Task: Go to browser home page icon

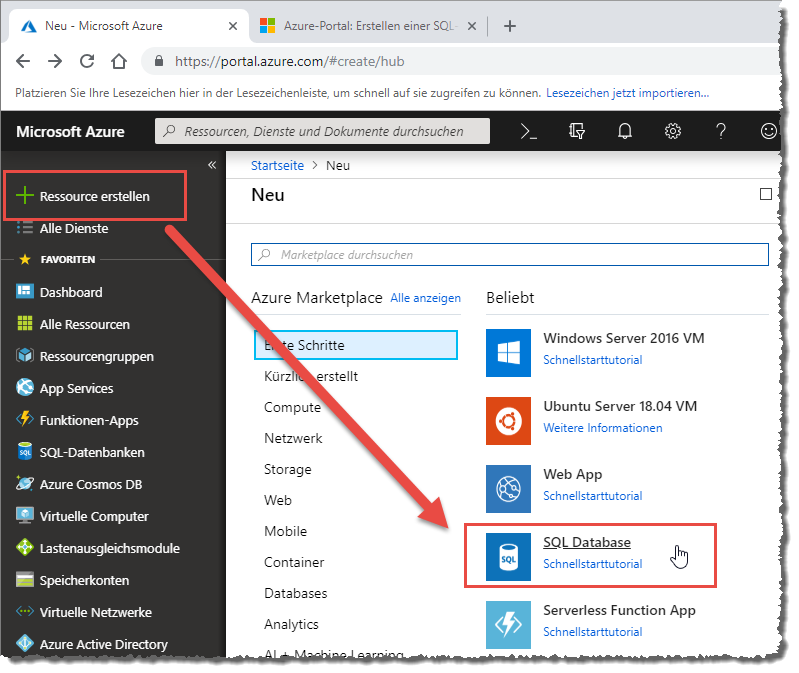Action: pos(119,61)
